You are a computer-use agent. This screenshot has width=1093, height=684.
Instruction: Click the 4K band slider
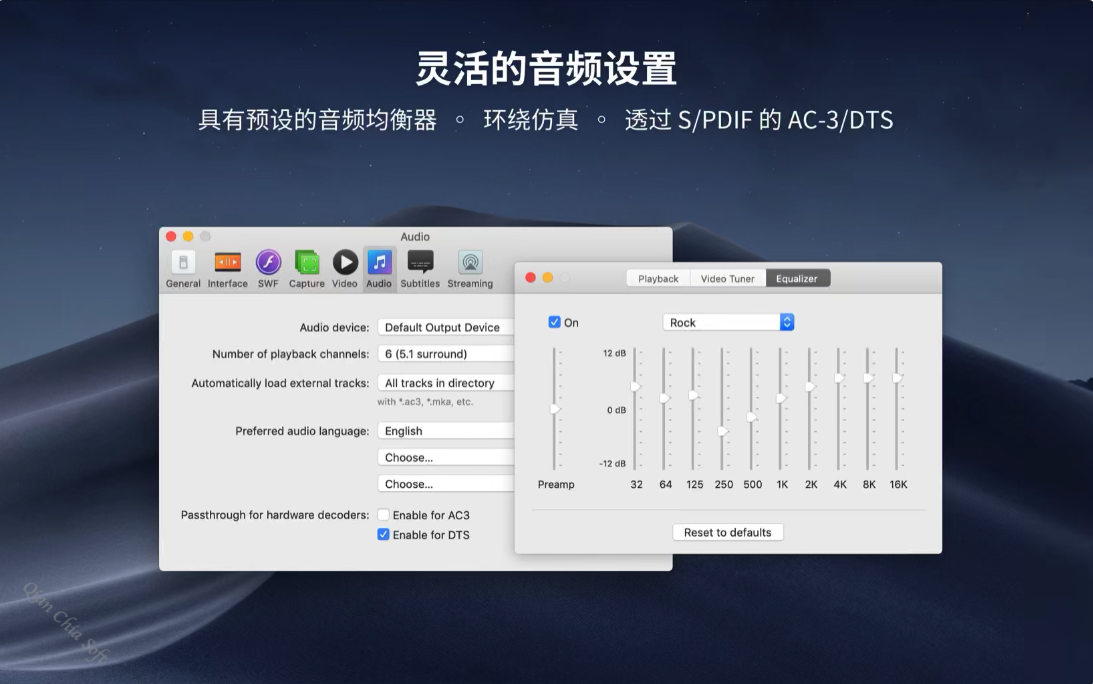click(x=839, y=378)
